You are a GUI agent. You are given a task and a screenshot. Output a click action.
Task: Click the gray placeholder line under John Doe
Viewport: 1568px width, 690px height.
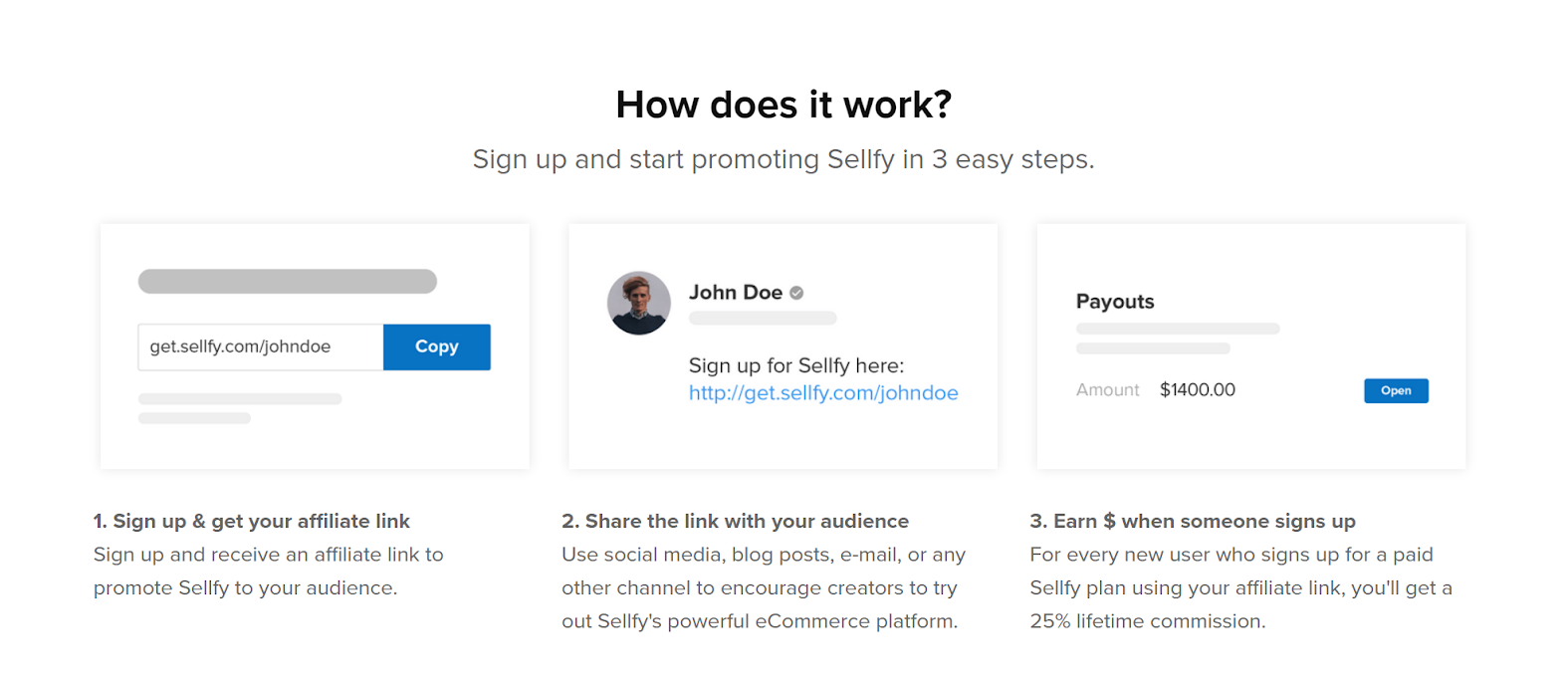763,319
